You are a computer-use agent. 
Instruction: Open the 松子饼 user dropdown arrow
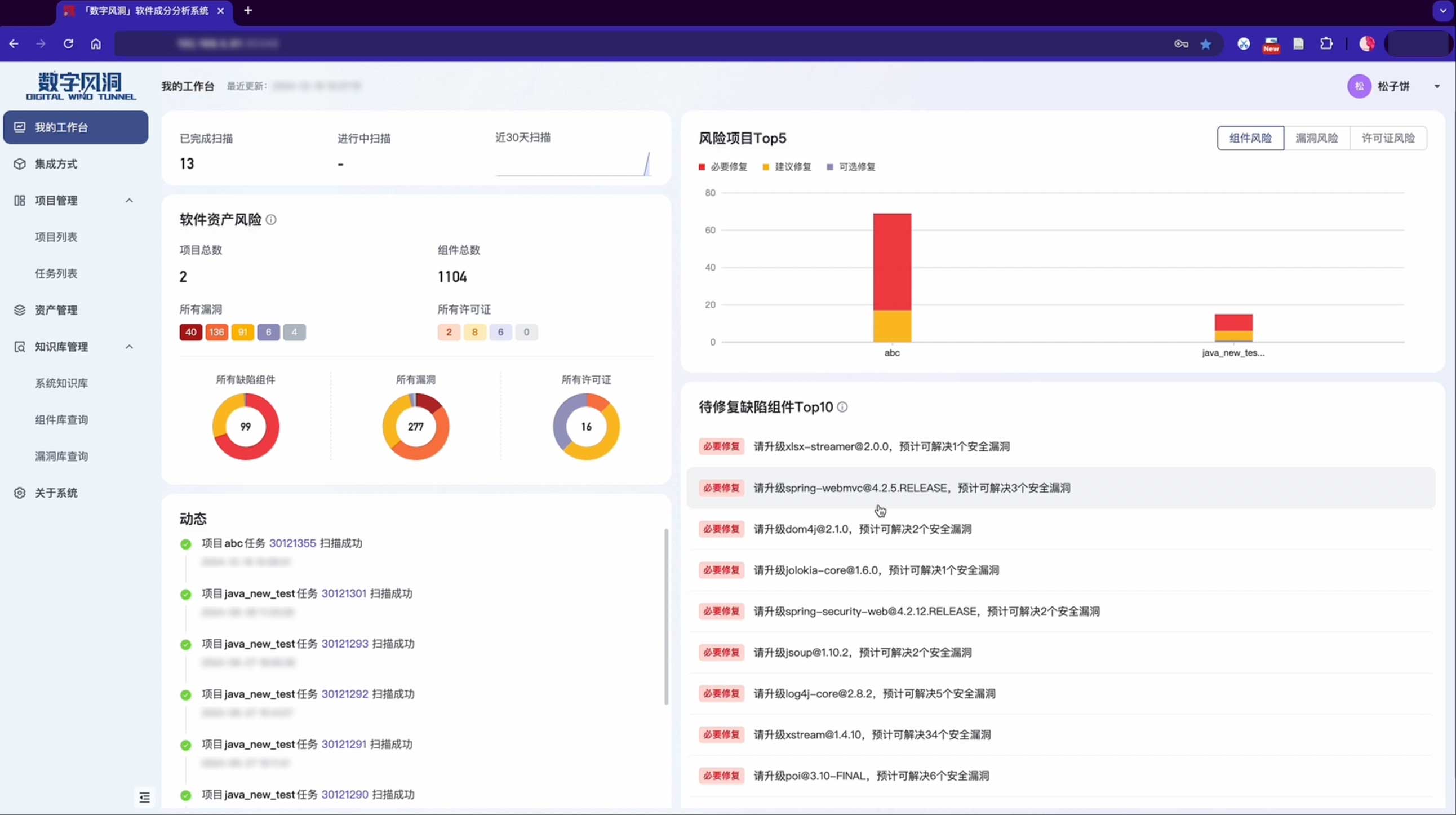tap(1437, 86)
